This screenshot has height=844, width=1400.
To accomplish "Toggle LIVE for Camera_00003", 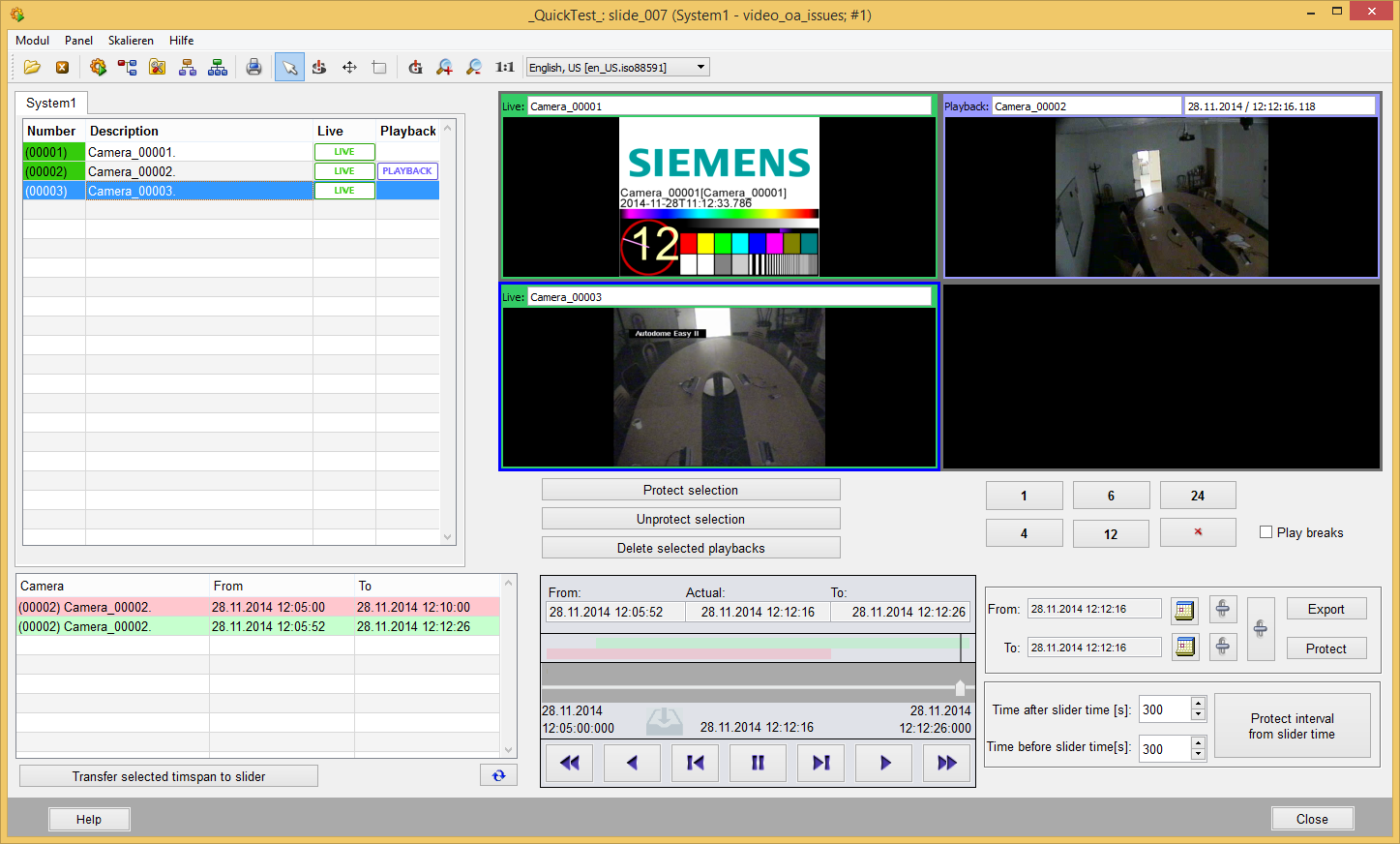I will point(344,191).
